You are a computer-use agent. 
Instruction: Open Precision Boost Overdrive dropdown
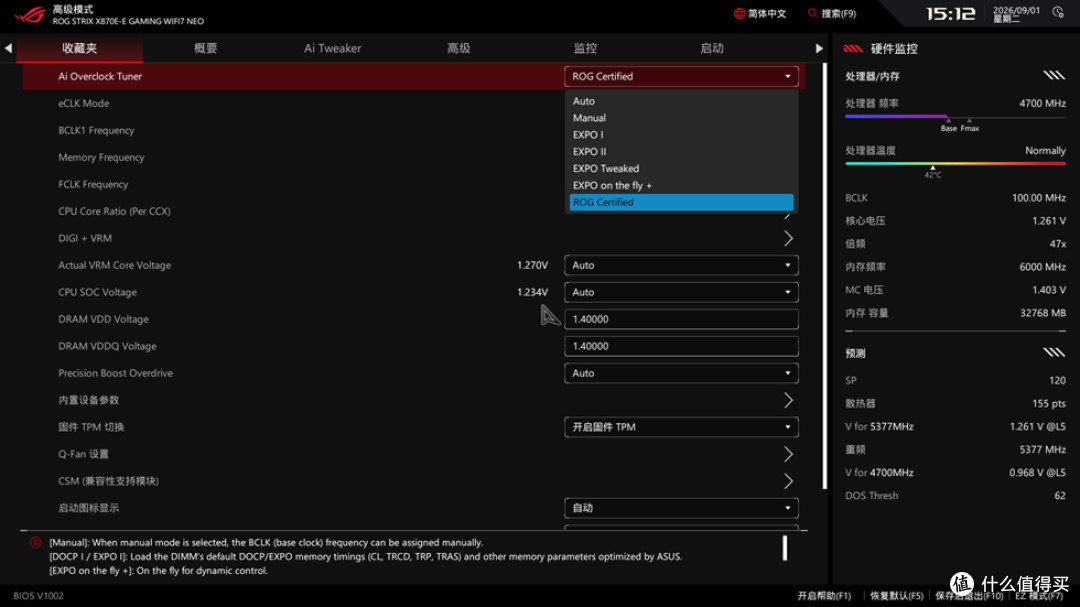pos(681,373)
